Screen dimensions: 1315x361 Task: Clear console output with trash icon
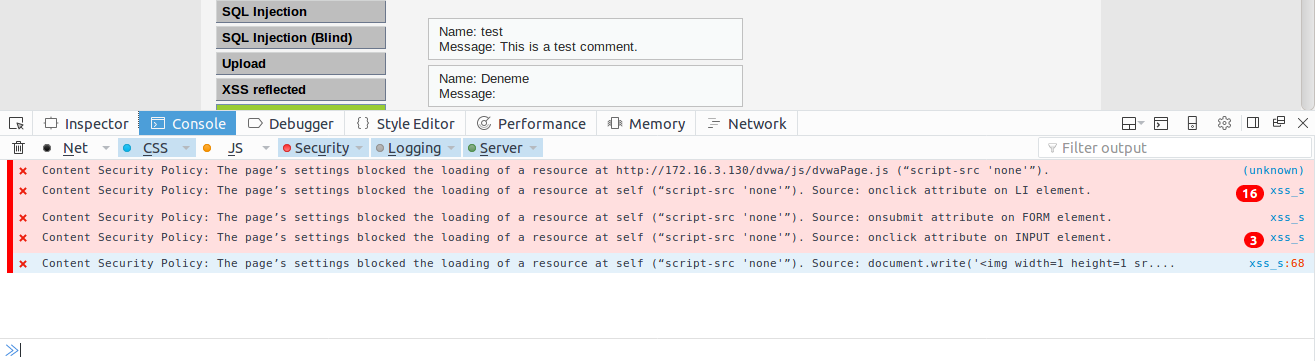coord(17,148)
